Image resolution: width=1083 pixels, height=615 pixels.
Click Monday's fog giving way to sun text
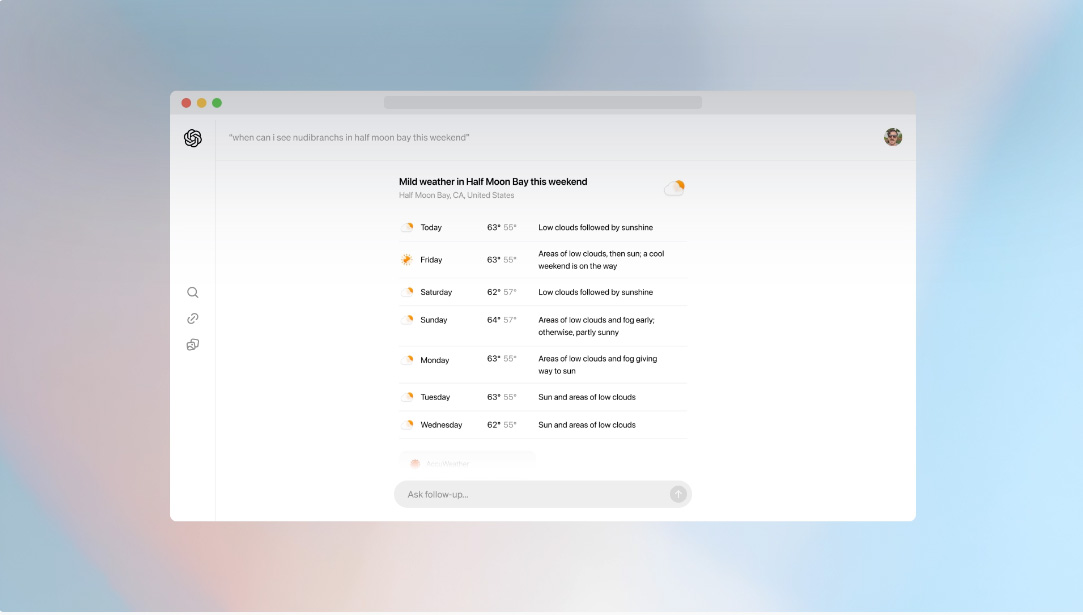(x=597, y=365)
